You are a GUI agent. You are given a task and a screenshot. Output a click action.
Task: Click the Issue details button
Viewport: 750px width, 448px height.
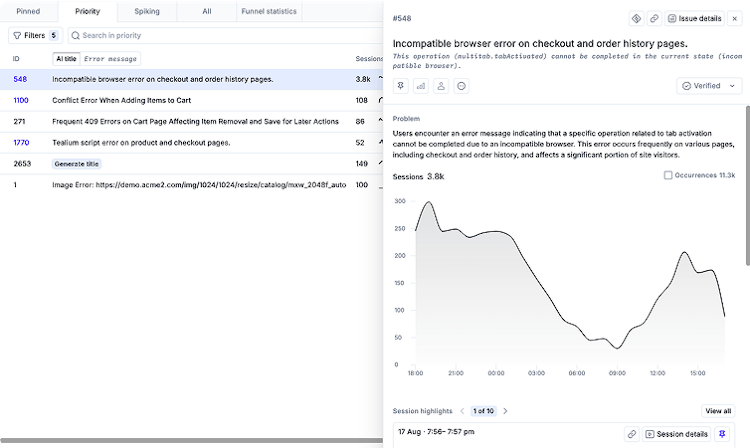[x=694, y=18]
